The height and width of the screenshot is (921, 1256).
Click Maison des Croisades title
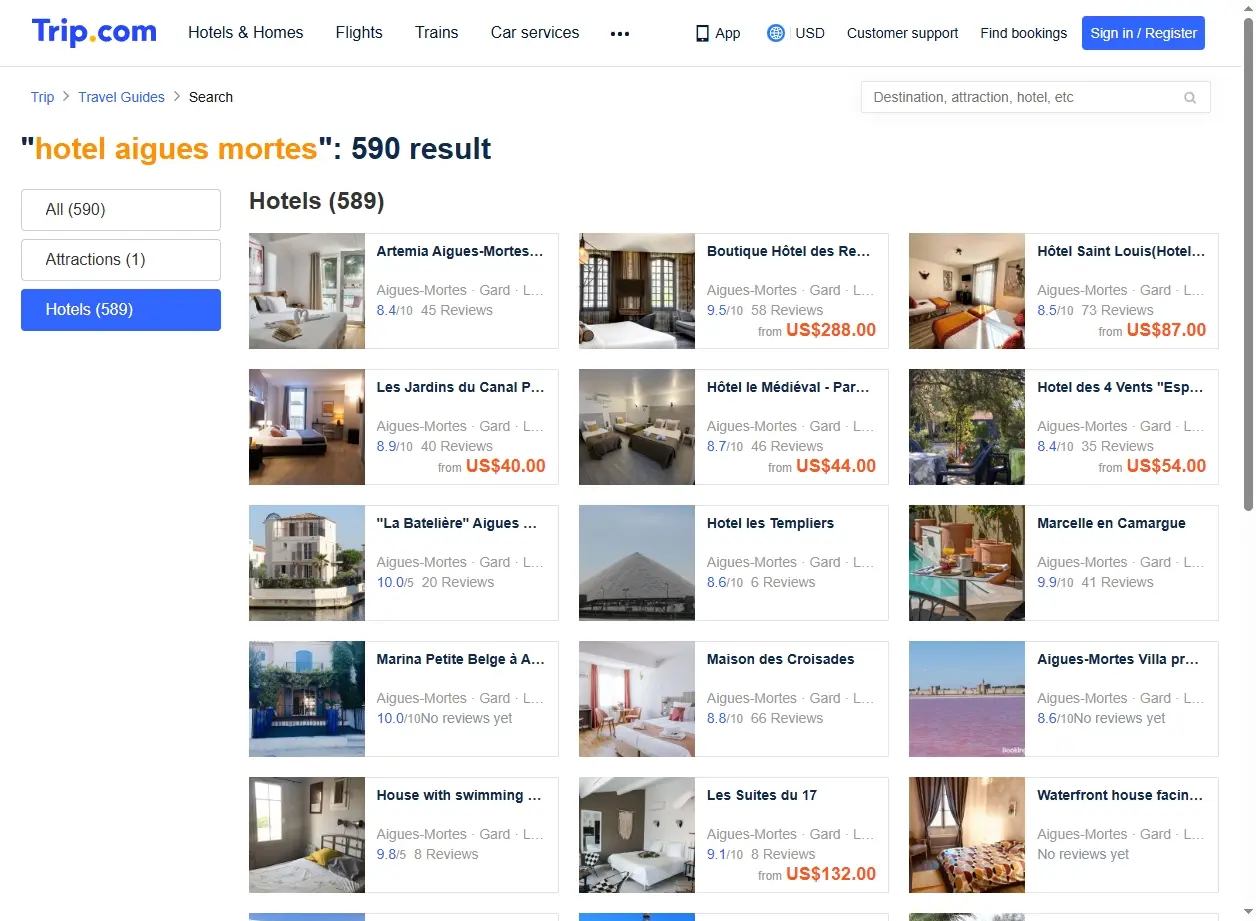point(780,660)
